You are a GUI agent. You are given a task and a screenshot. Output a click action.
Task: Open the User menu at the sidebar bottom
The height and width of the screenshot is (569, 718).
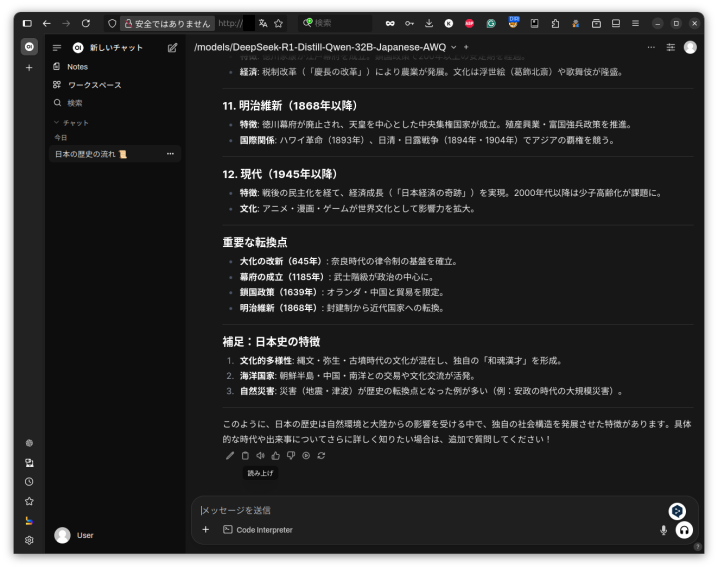click(74, 535)
